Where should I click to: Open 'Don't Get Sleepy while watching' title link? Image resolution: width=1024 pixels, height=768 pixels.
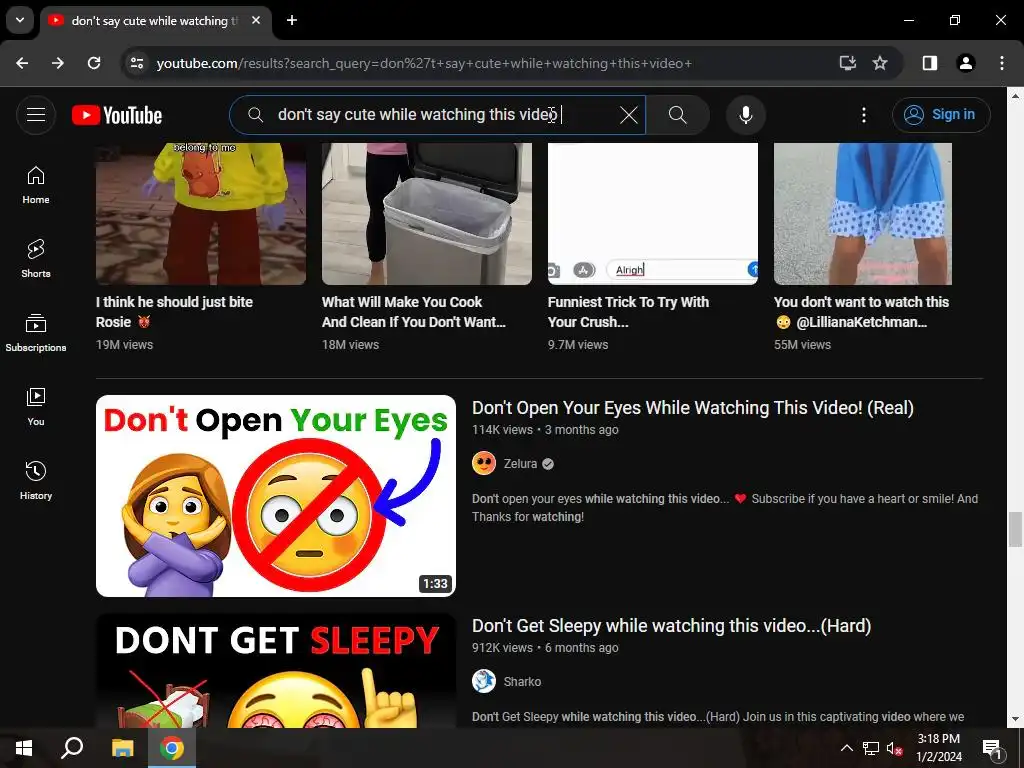pyautogui.click(x=671, y=626)
